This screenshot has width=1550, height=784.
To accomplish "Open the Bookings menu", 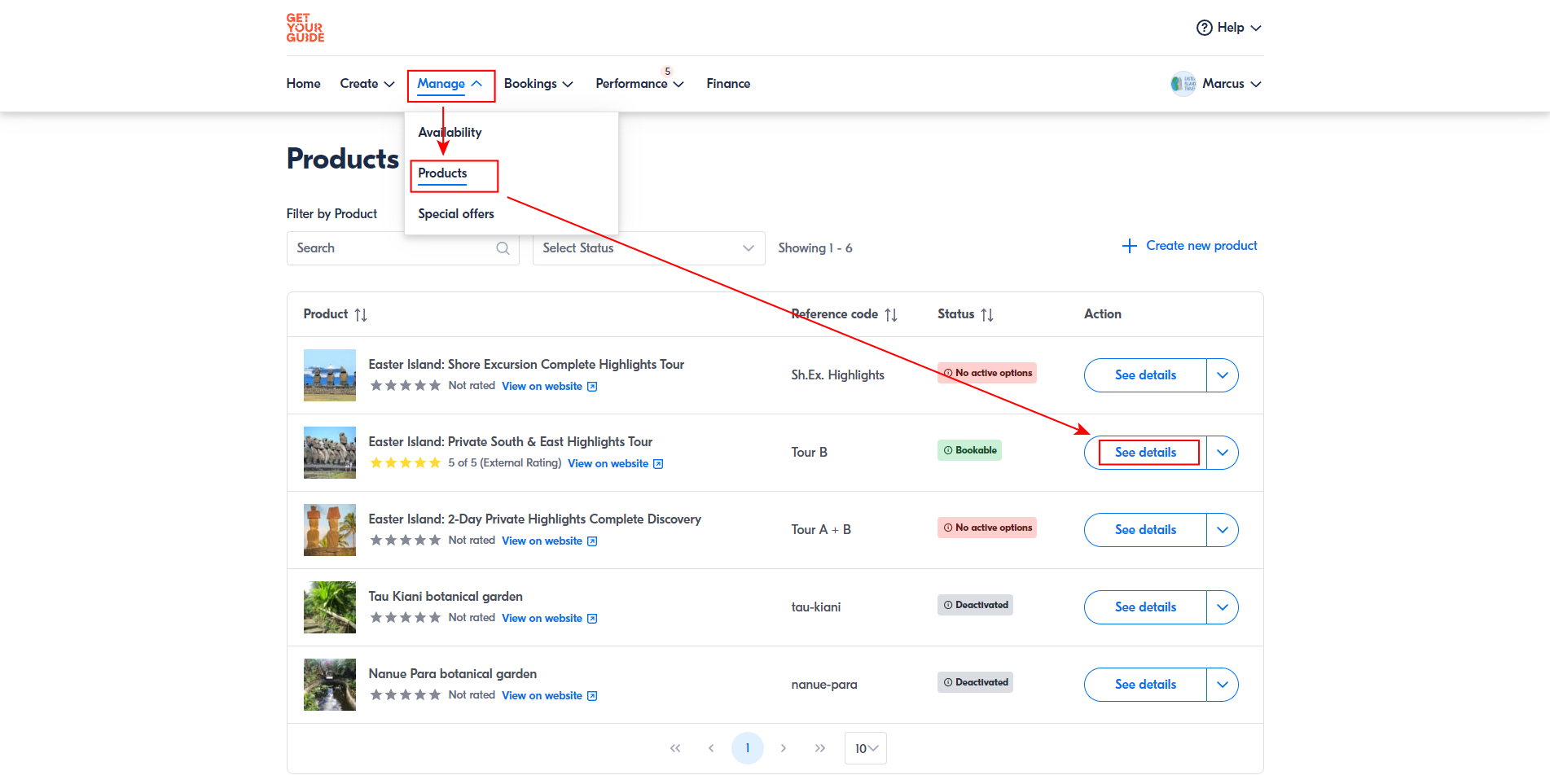I will pos(538,84).
